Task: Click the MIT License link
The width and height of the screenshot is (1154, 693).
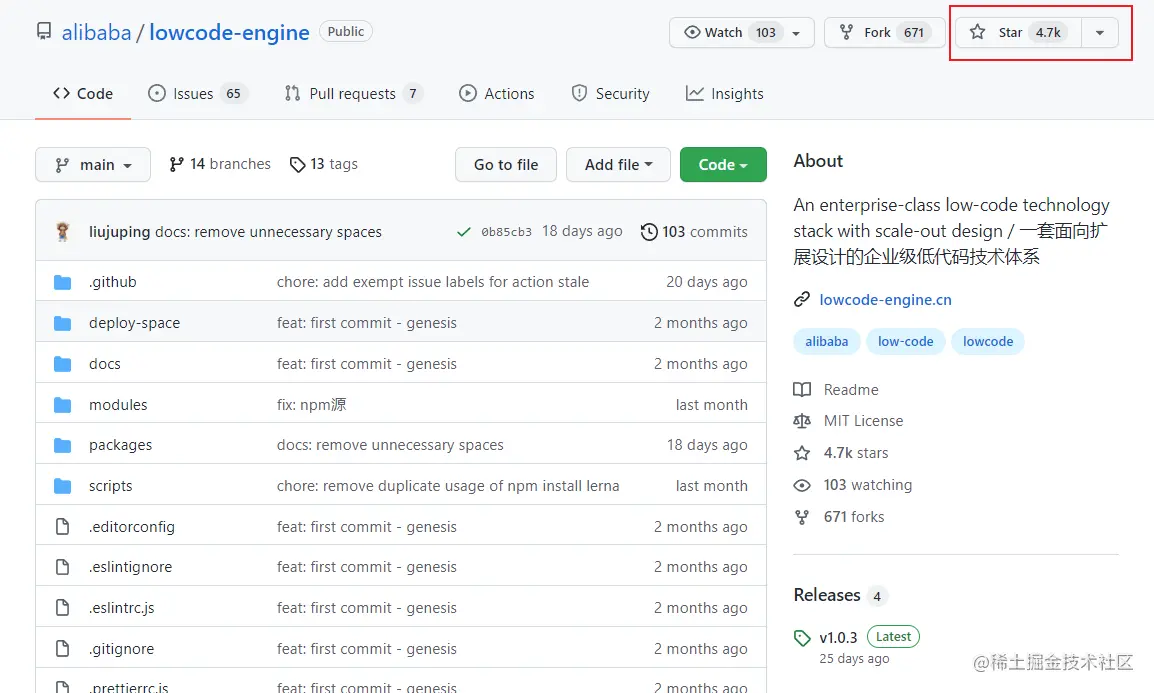Action: [x=863, y=421]
